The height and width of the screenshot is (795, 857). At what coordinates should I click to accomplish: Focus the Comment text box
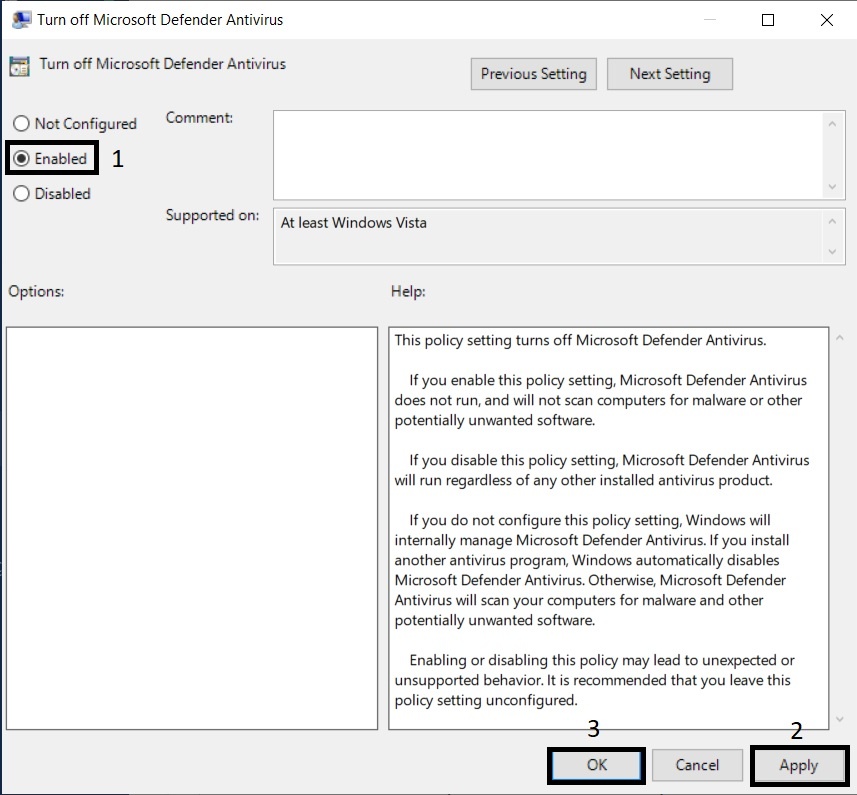548,155
